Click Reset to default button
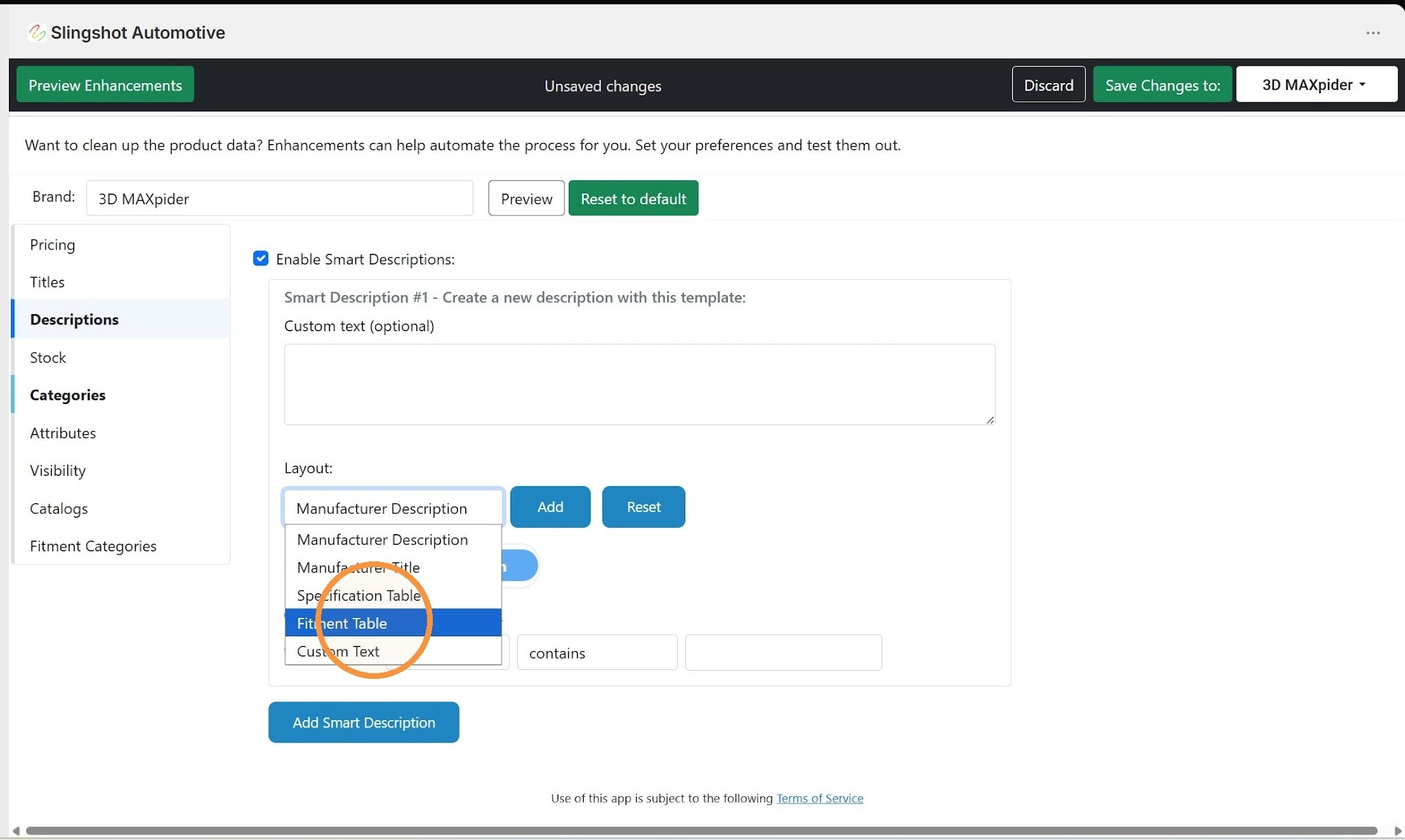 [x=633, y=198]
